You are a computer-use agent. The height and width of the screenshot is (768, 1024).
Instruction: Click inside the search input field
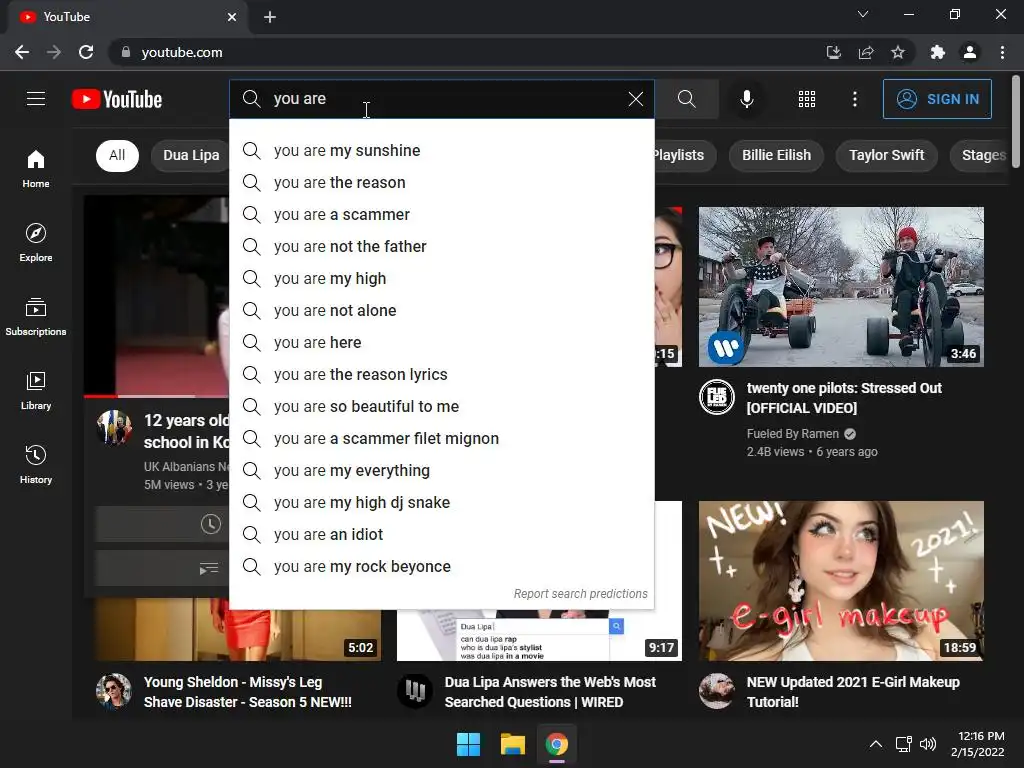coord(444,99)
